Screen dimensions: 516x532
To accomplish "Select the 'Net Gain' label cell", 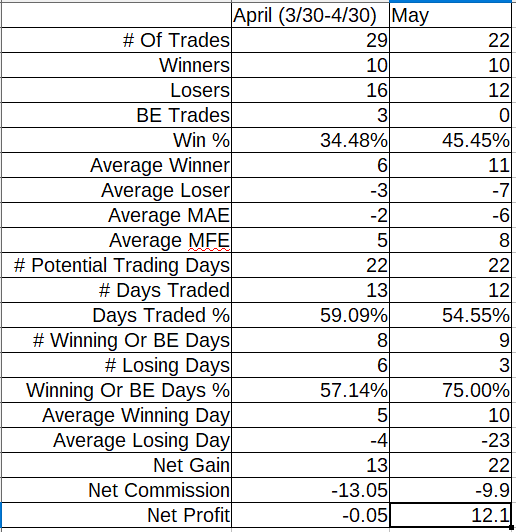I will coord(116,465).
